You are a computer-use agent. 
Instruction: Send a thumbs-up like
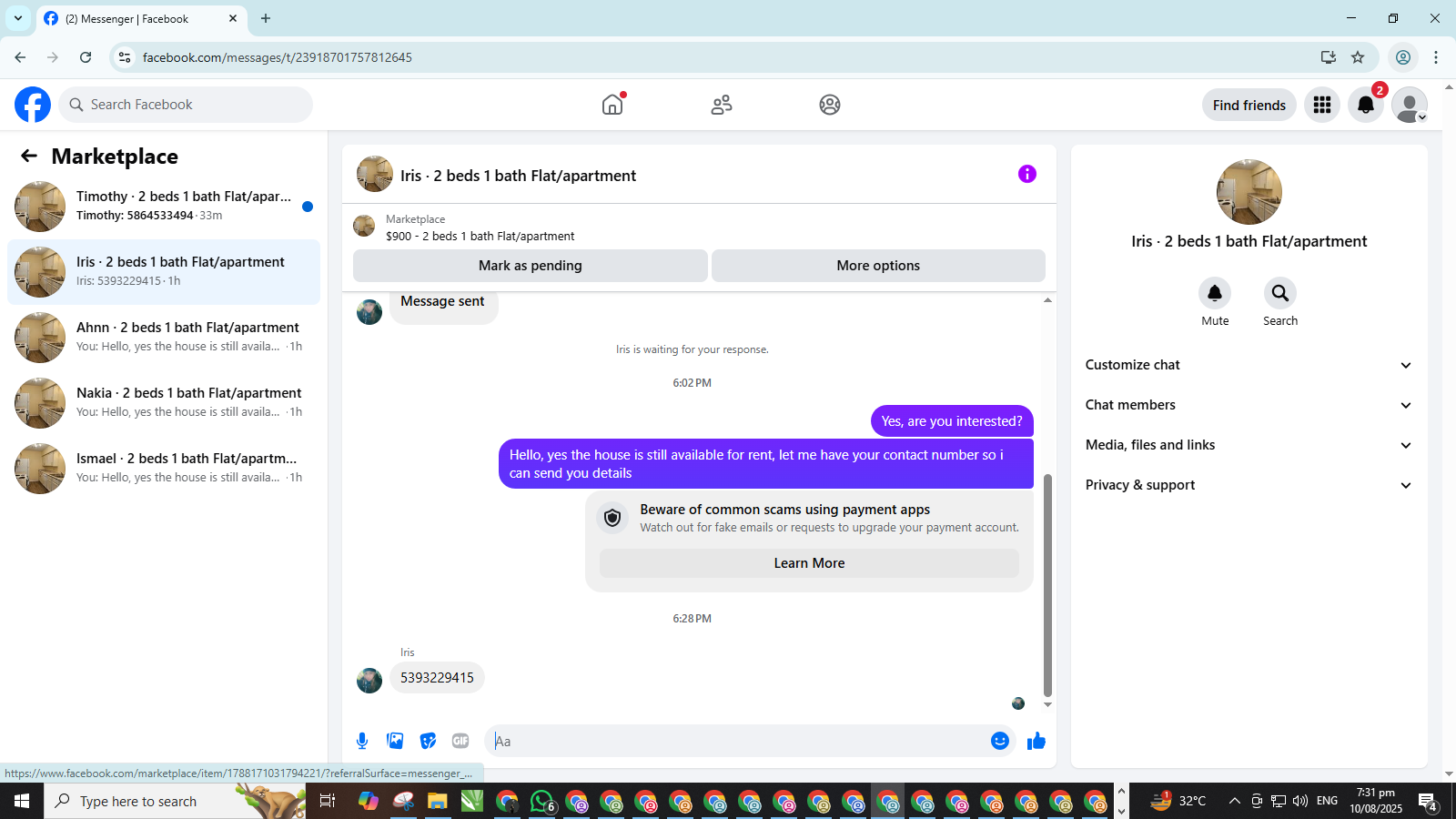click(1036, 741)
